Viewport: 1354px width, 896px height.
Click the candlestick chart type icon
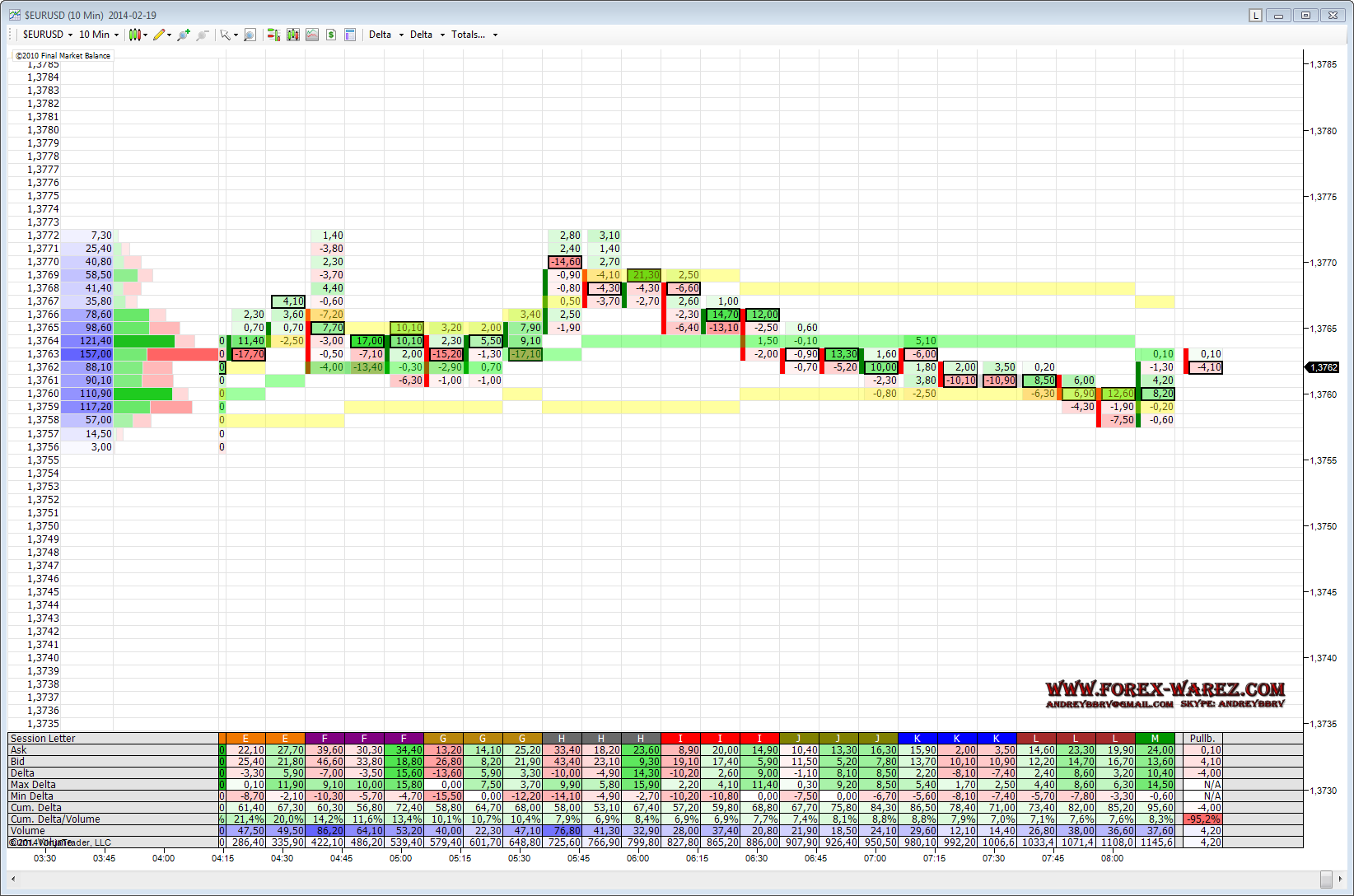[135, 35]
